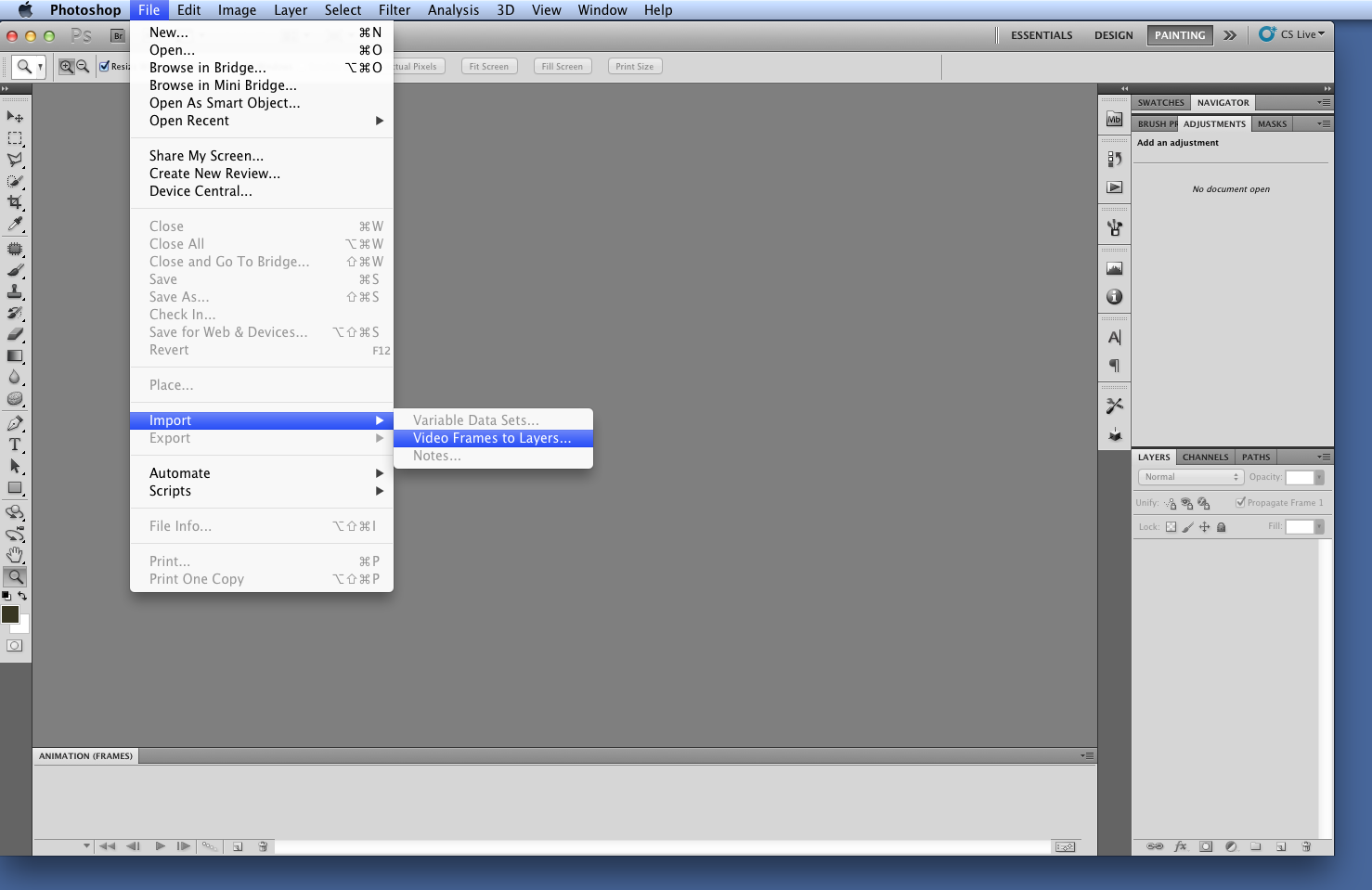The width and height of the screenshot is (1372, 890).
Task: Toggle Resize Windows To Fit checkbox
Action: tap(104, 67)
